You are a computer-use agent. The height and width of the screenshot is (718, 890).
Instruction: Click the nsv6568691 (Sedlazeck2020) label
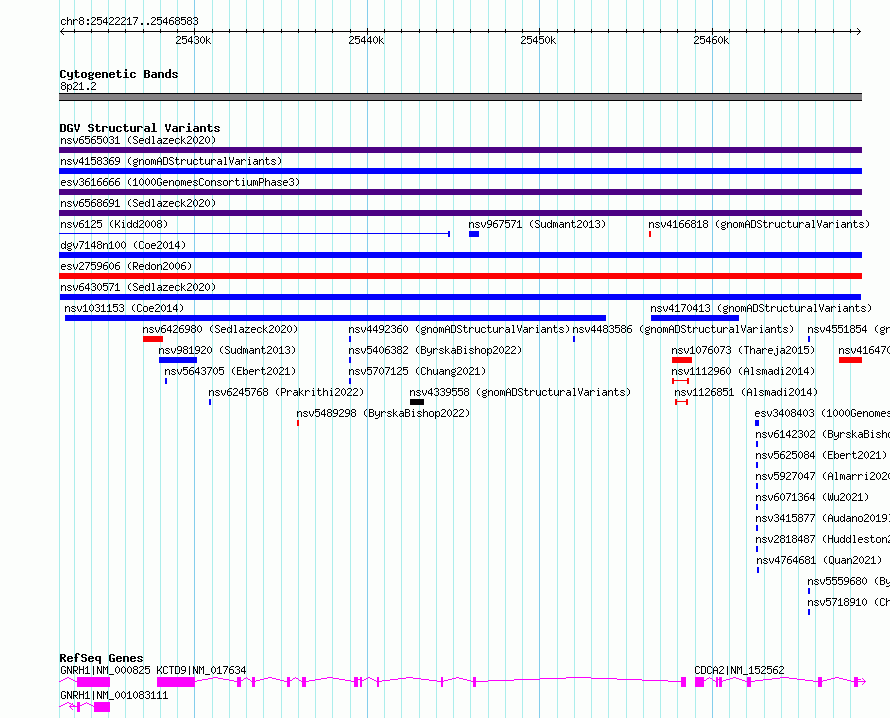pyautogui.click(x=138, y=203)
